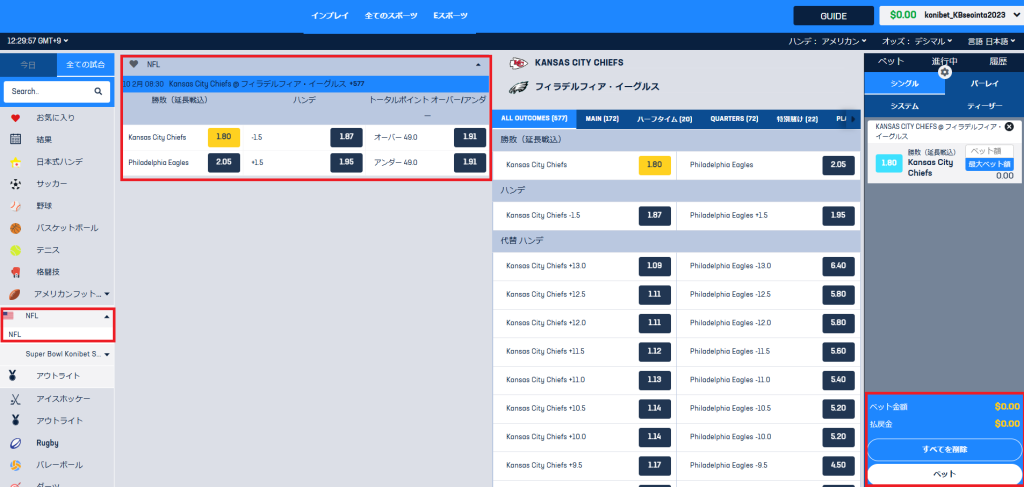This screenshot has width=1024, height=487.
Task: Click the 最大ベット額 button
Action: pos(989,164)
